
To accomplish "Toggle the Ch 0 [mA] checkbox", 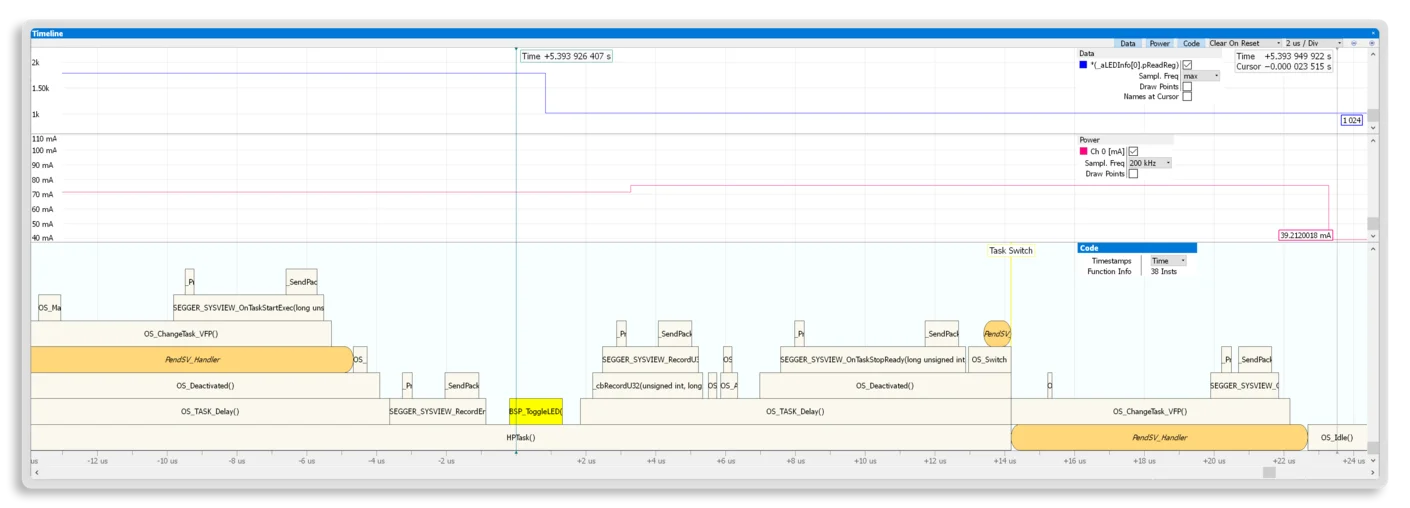I will (1133, 152).
